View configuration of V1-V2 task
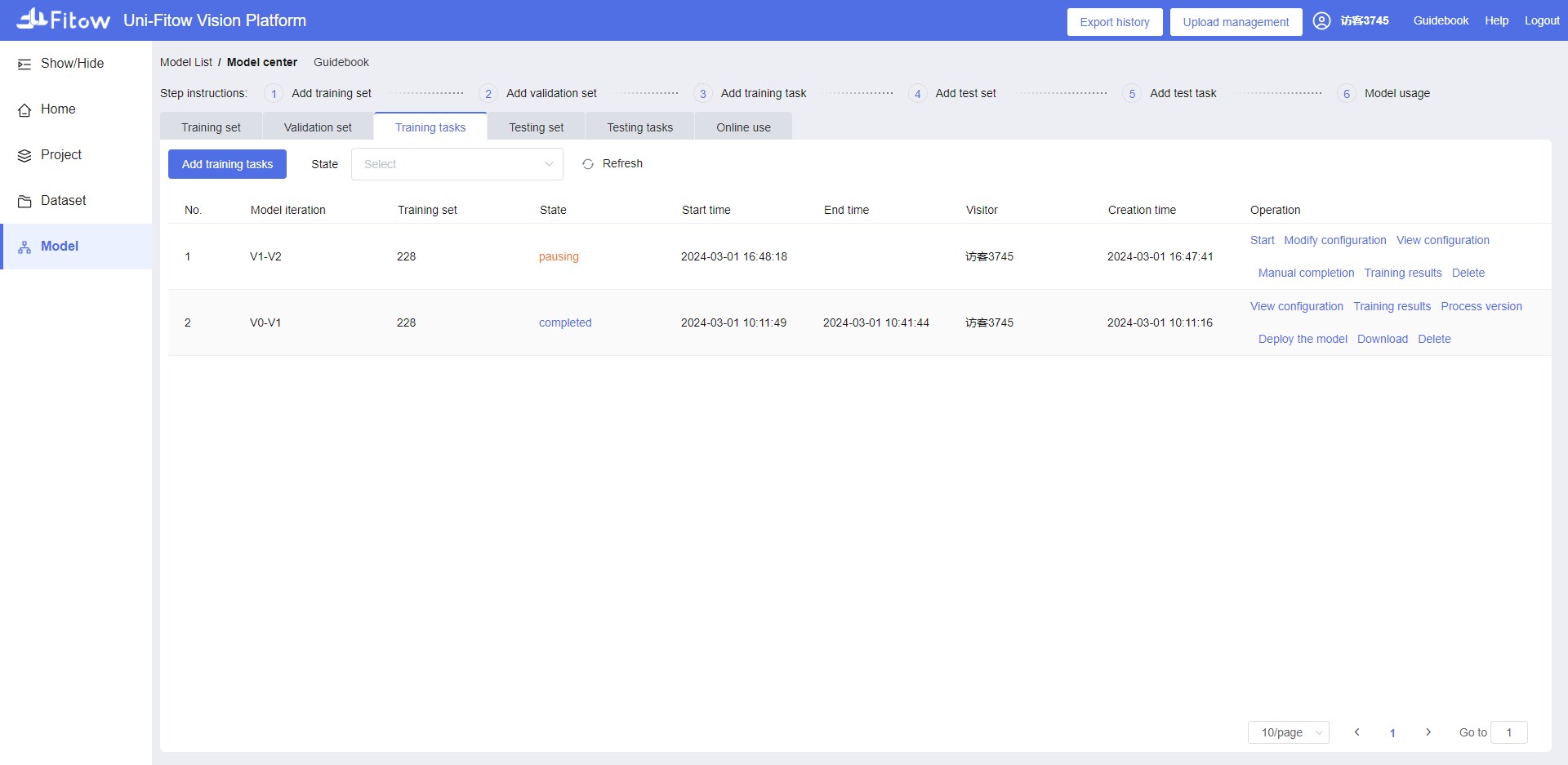 tap(1443, 240)
